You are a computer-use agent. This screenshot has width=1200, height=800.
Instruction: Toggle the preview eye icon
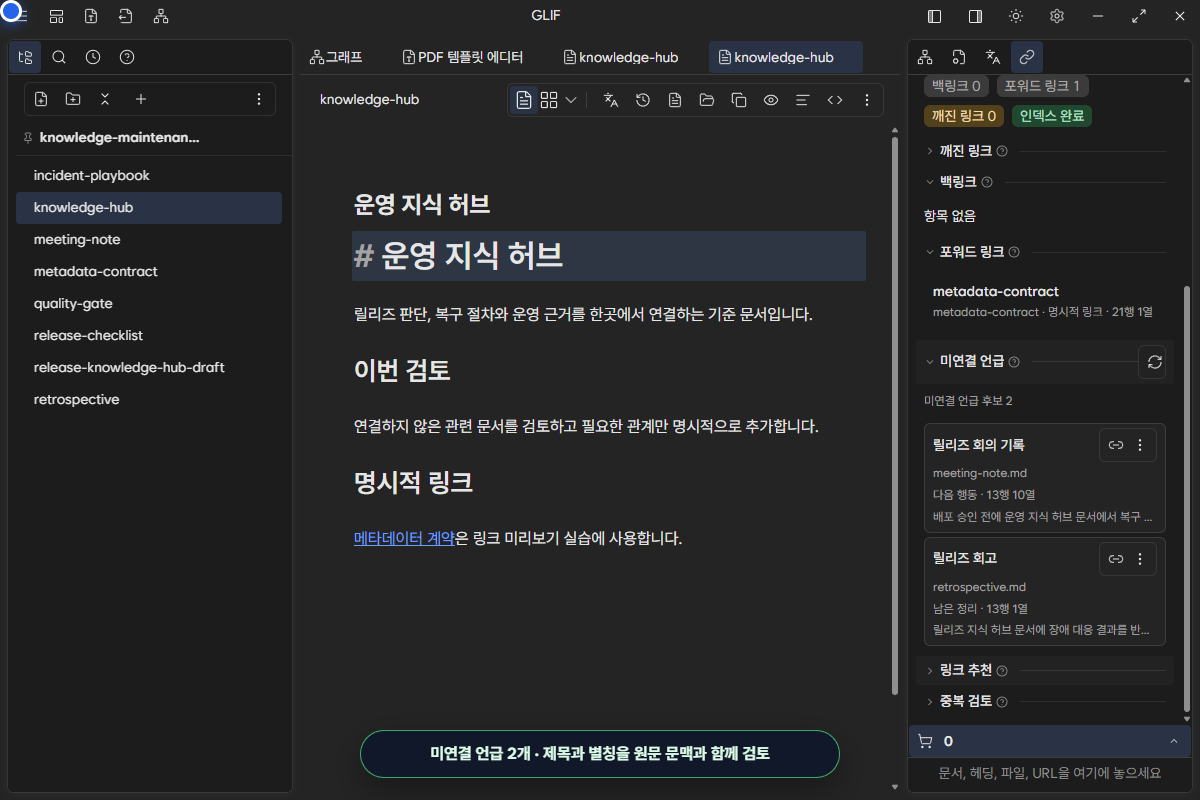(x=771, y=100)
